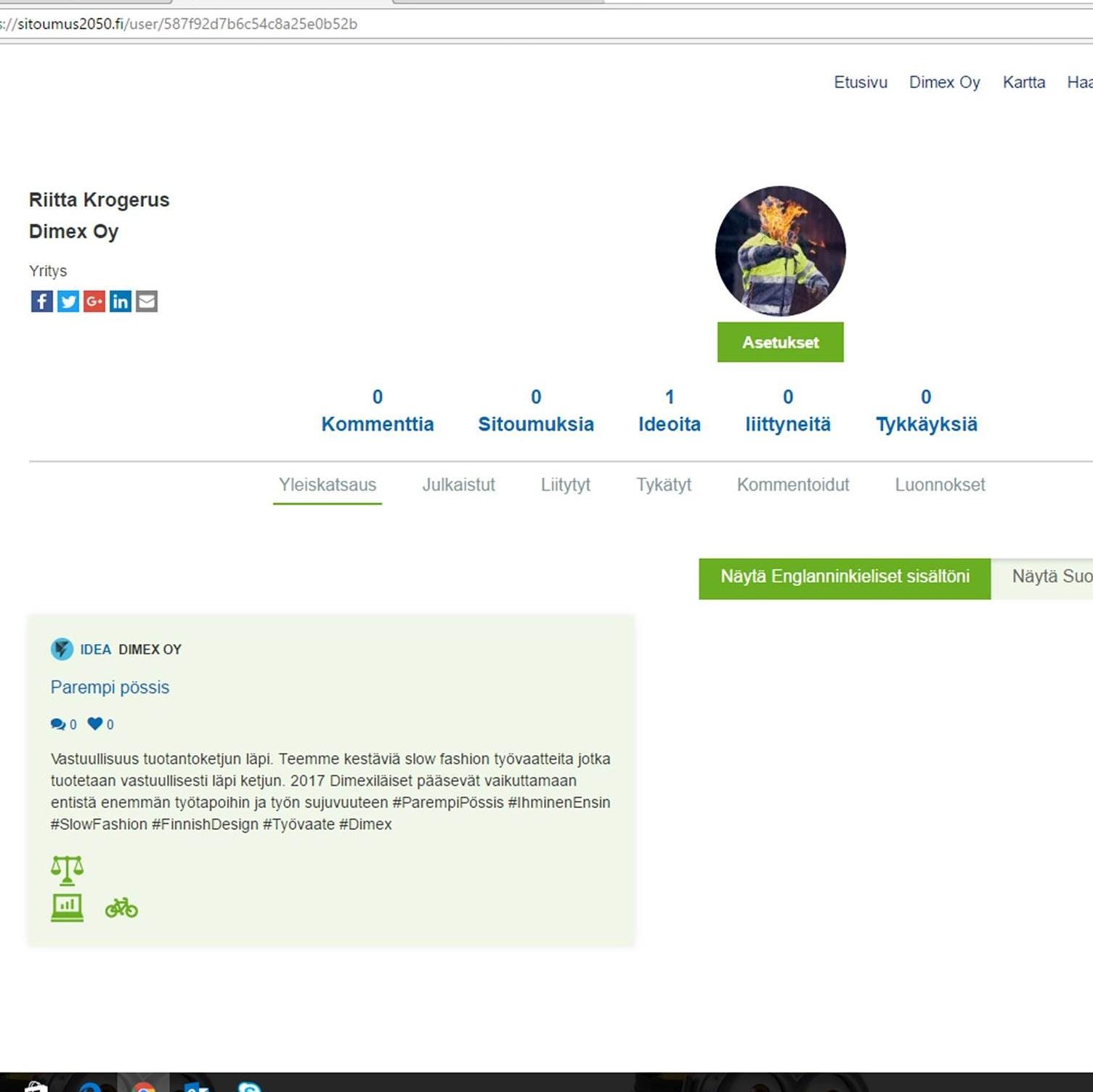Go to Etusivu in the top navigation
Image resolution: width=1093 pixels, height=1092 pixels.
[x=860, y=83]
